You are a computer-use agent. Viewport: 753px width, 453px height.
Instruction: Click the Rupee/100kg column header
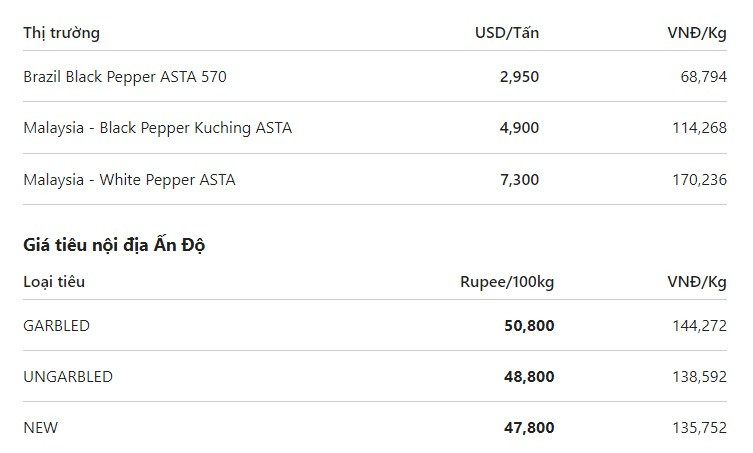(507, 282)
